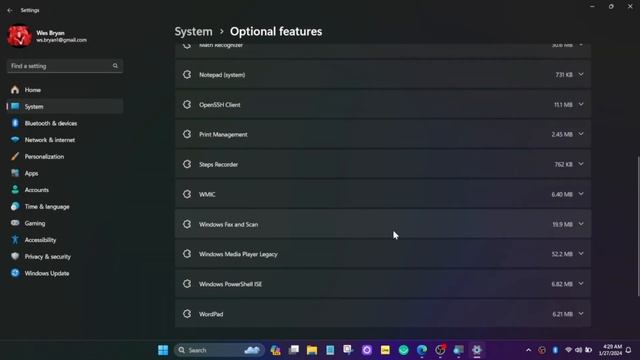
Task: Open Windows Update settings
Action: point(64,273)
